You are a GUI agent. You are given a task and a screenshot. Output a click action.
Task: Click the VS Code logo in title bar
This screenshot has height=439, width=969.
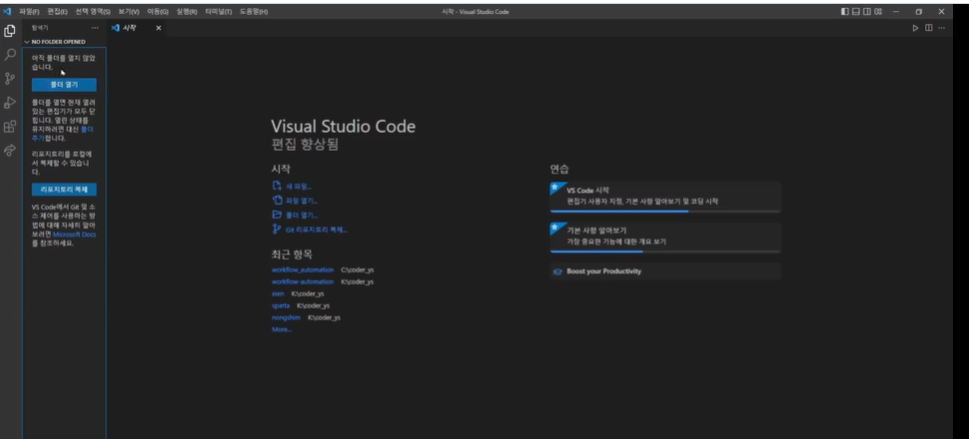[x=7, y=11]
